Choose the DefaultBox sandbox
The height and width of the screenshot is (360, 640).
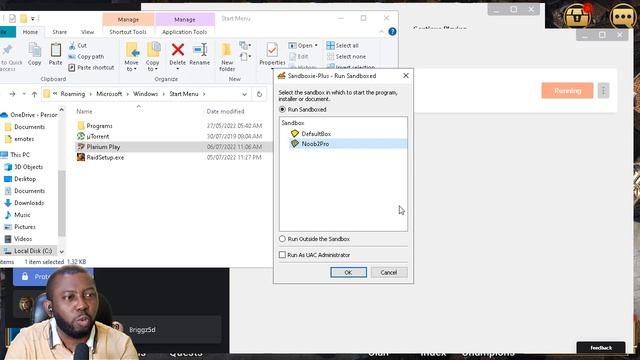tap(316, 133)
